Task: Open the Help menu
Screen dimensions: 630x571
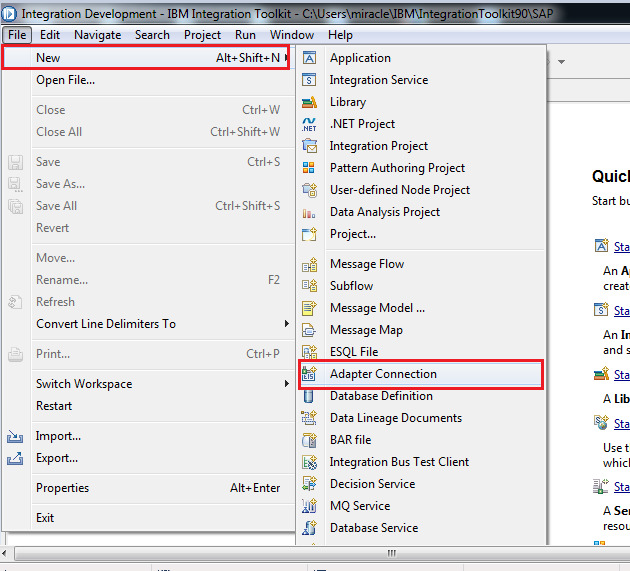Action: (340, 35)
